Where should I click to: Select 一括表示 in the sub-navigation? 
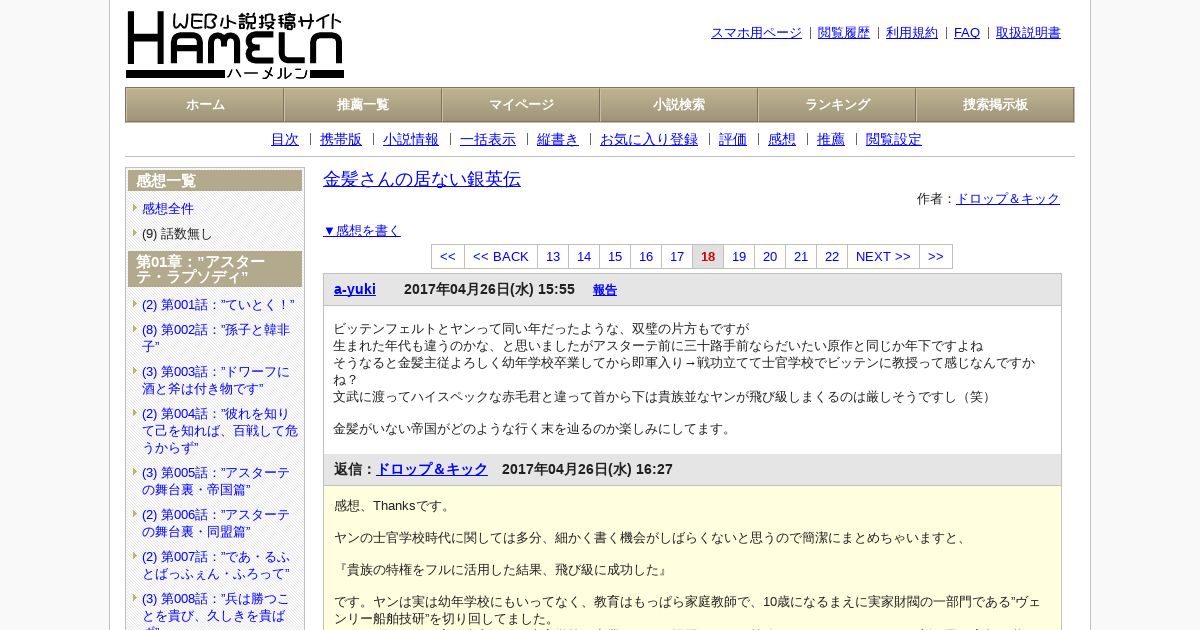(488, 139)
